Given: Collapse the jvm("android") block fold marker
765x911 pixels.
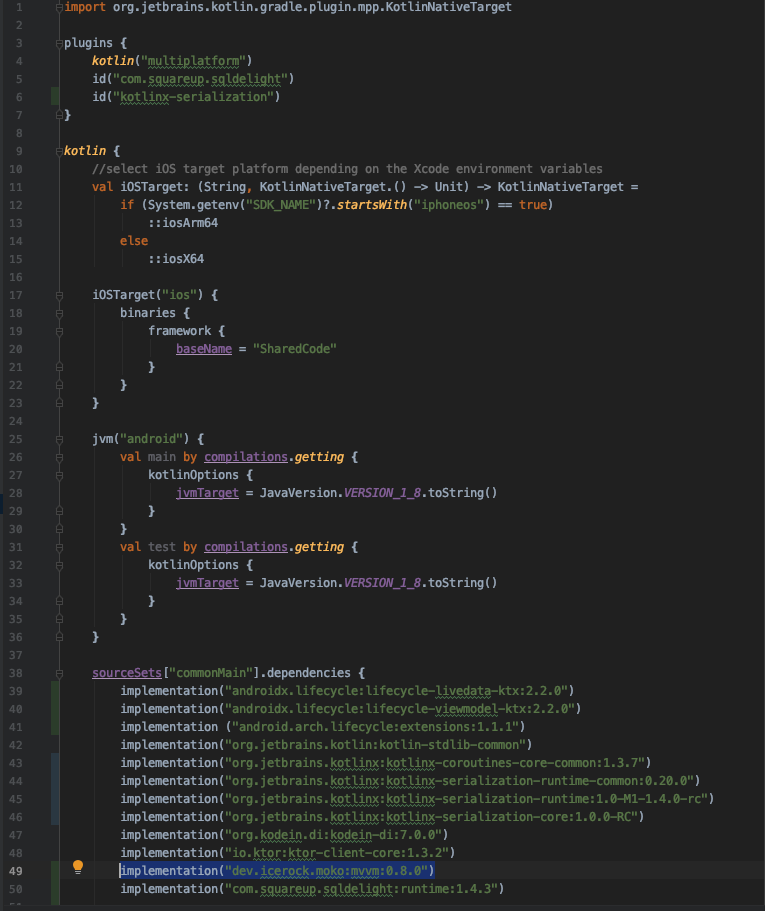Looking at the screenshot, I should (59, 440).
